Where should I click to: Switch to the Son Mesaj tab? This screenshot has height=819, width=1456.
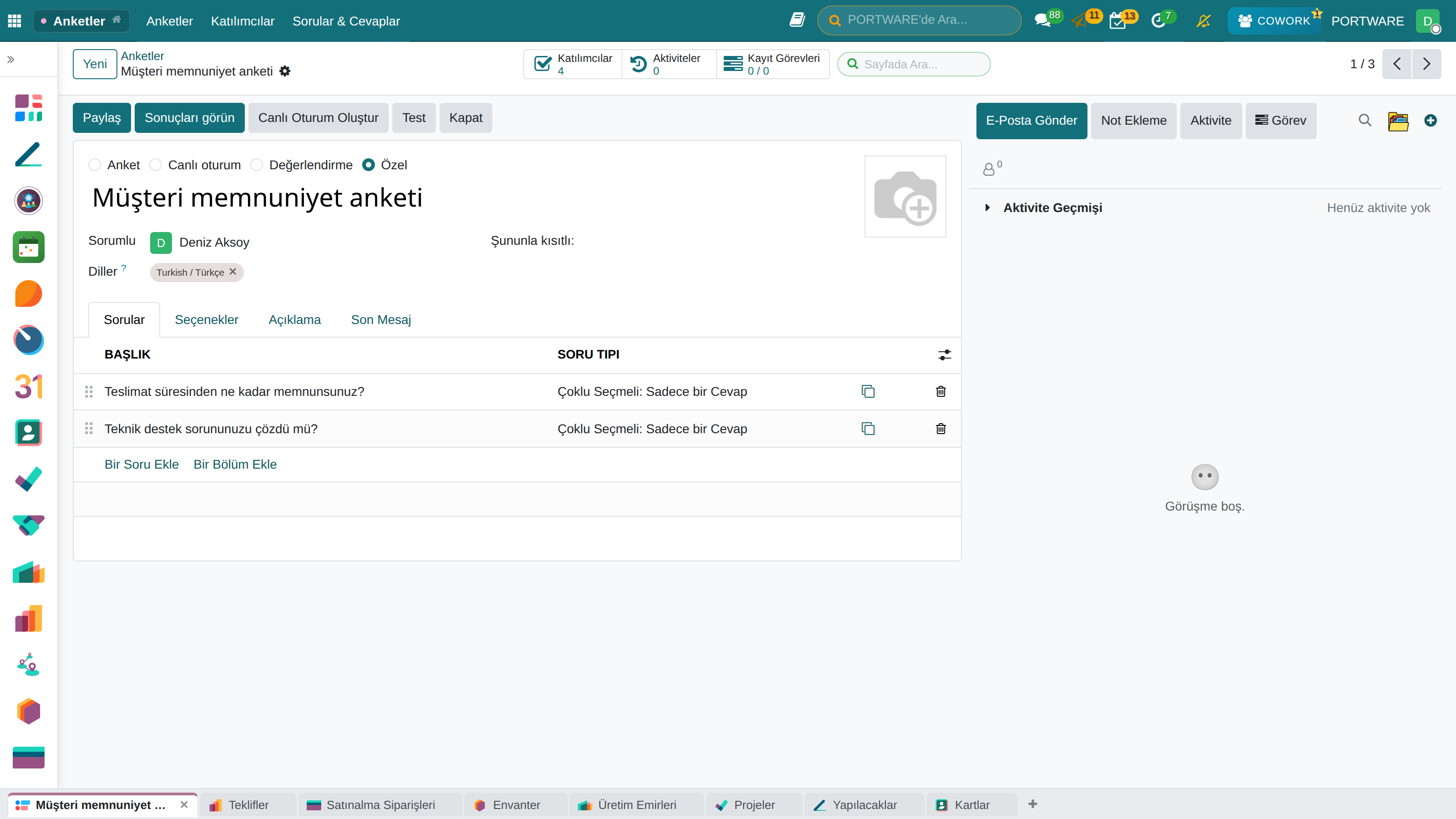point(381,319)
